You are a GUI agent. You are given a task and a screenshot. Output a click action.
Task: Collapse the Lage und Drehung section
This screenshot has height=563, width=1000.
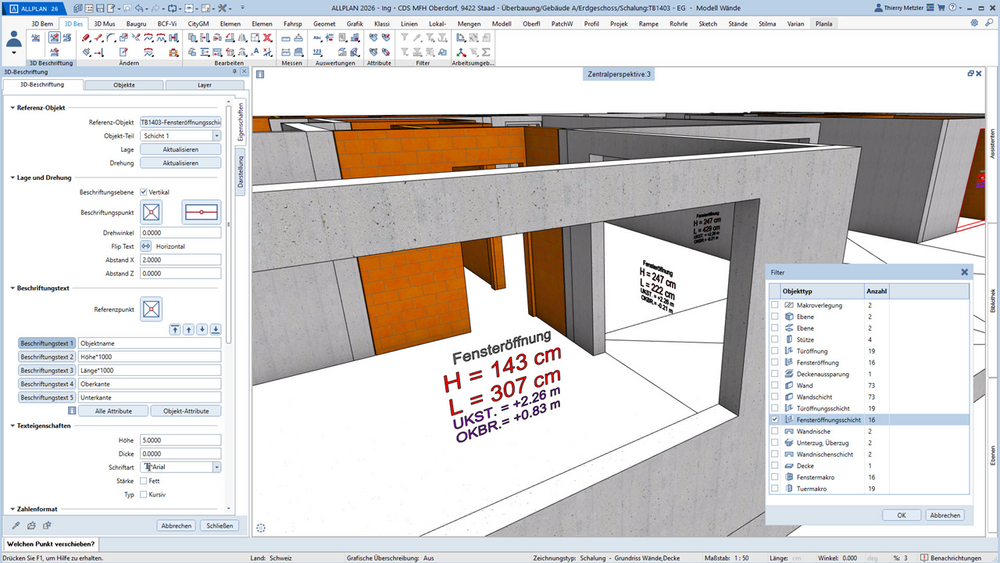click(13, 178)
